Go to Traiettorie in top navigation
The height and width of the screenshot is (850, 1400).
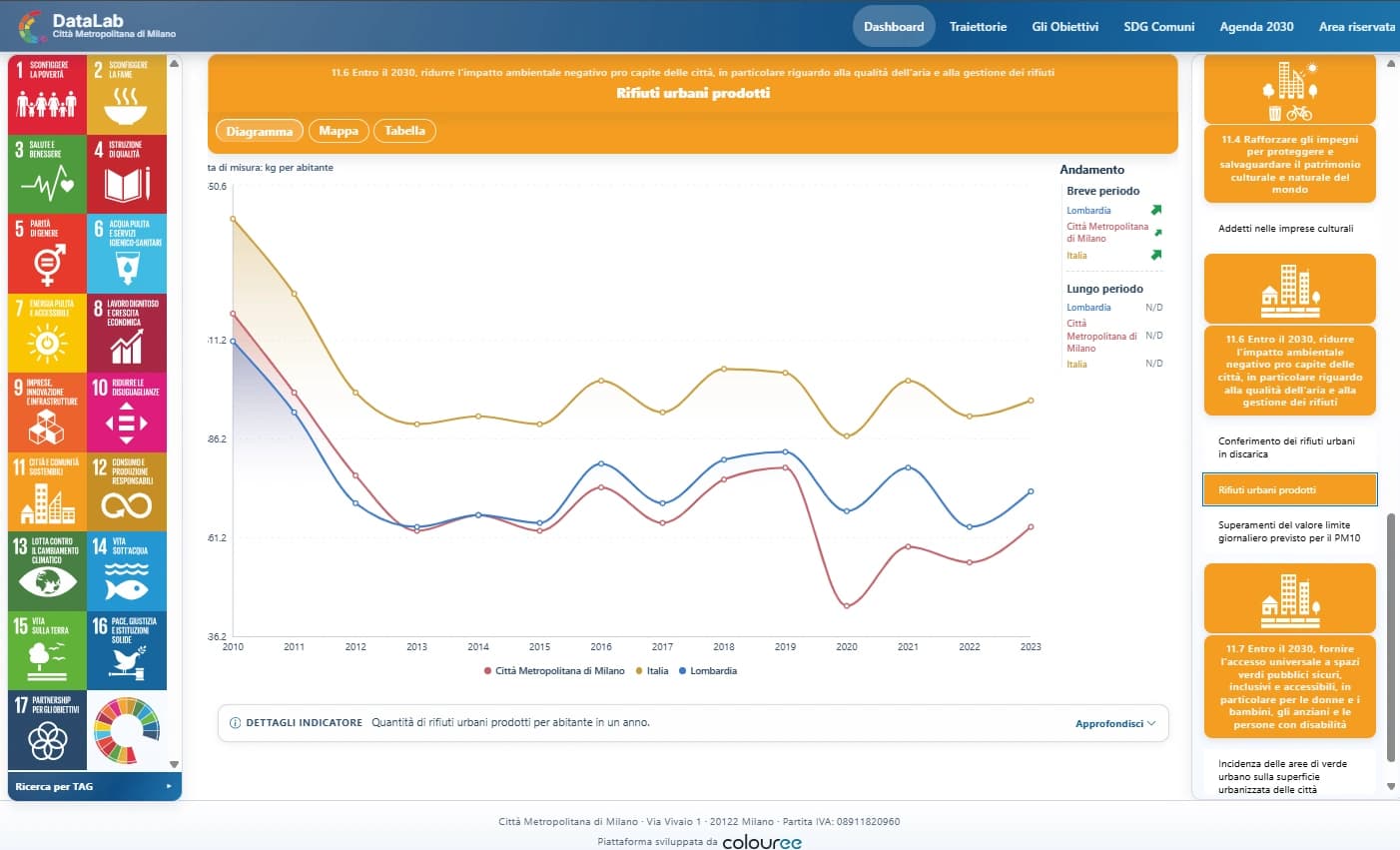coord(978,27)
